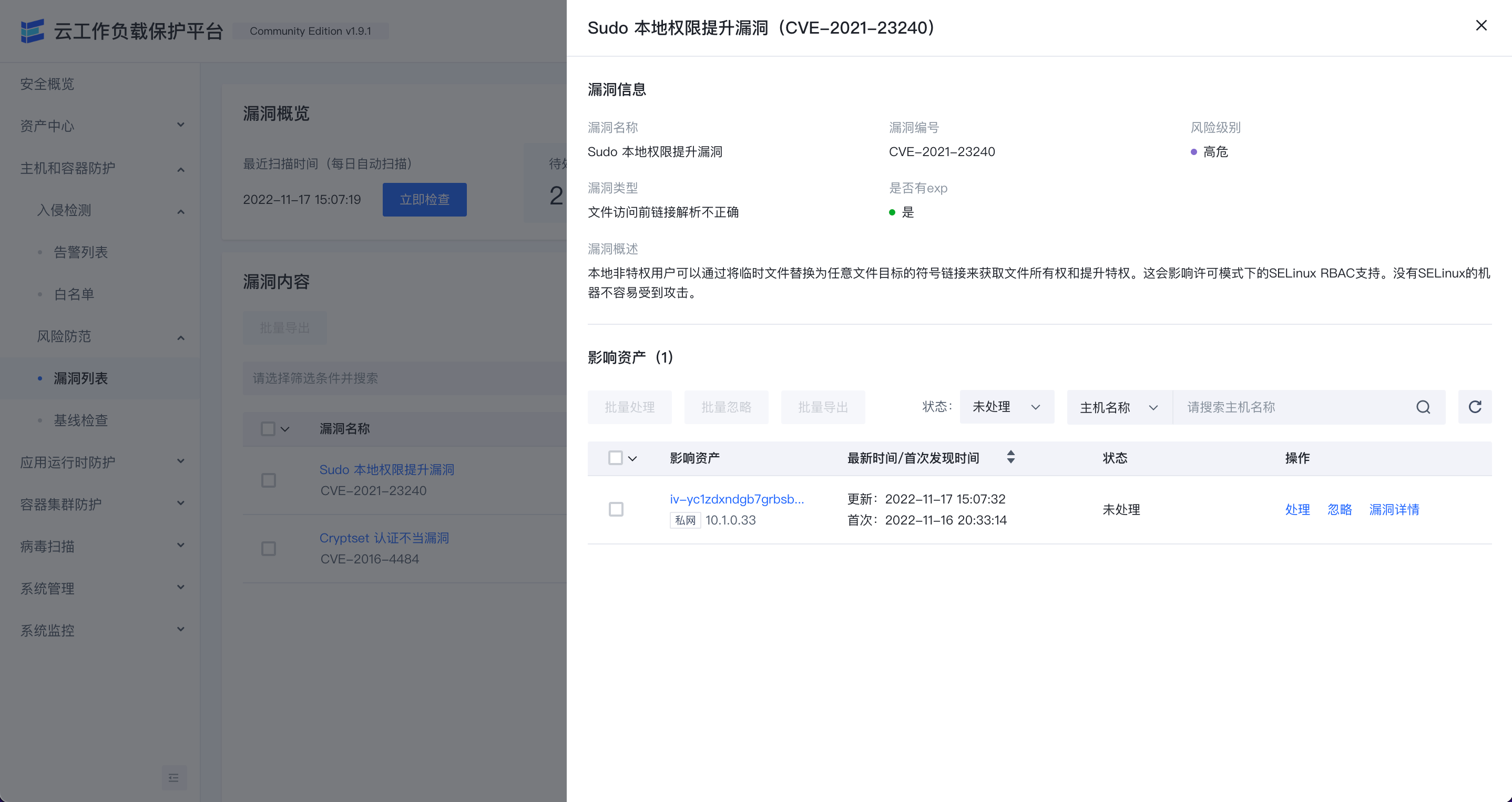Close the vulnerability detail drawer
This screenshot has height=802, width=1512.
tap(1481, 26)
